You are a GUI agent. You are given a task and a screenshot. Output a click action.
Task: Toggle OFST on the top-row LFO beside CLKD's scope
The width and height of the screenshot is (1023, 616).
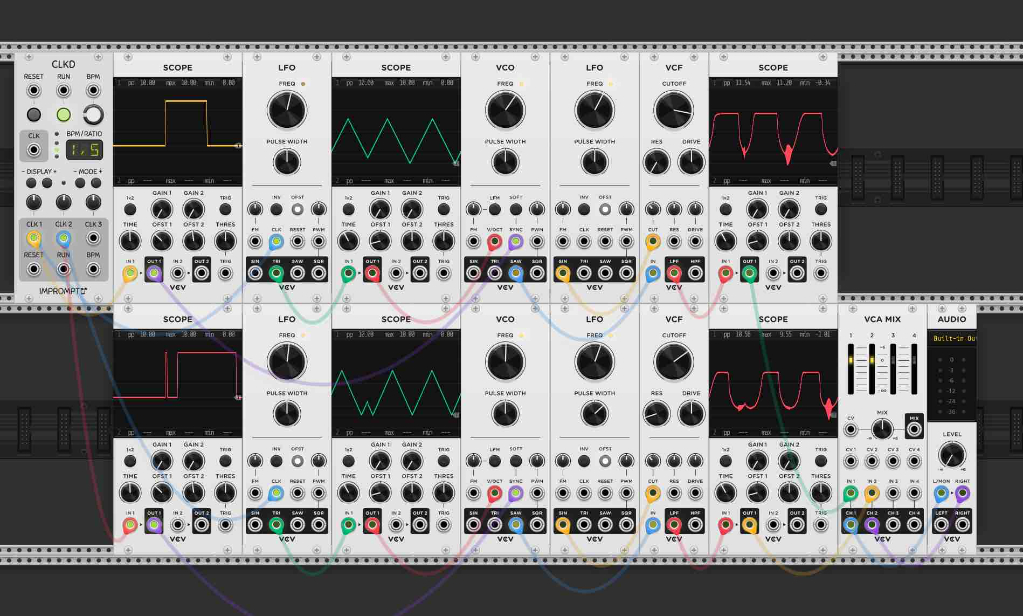point(297,210)
